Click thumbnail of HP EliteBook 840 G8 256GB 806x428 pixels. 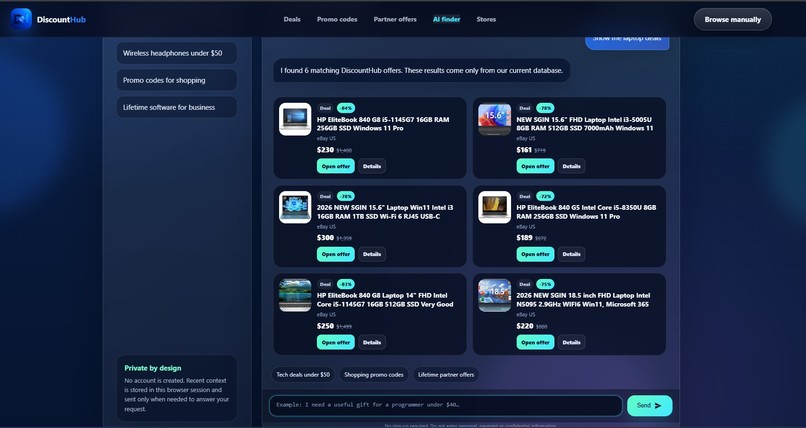295,119
